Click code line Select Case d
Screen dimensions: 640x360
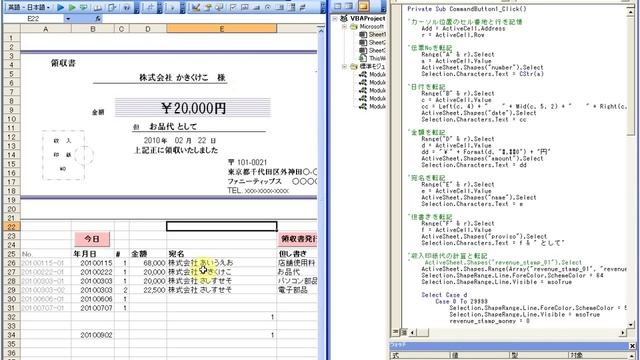tap(444, 295)
